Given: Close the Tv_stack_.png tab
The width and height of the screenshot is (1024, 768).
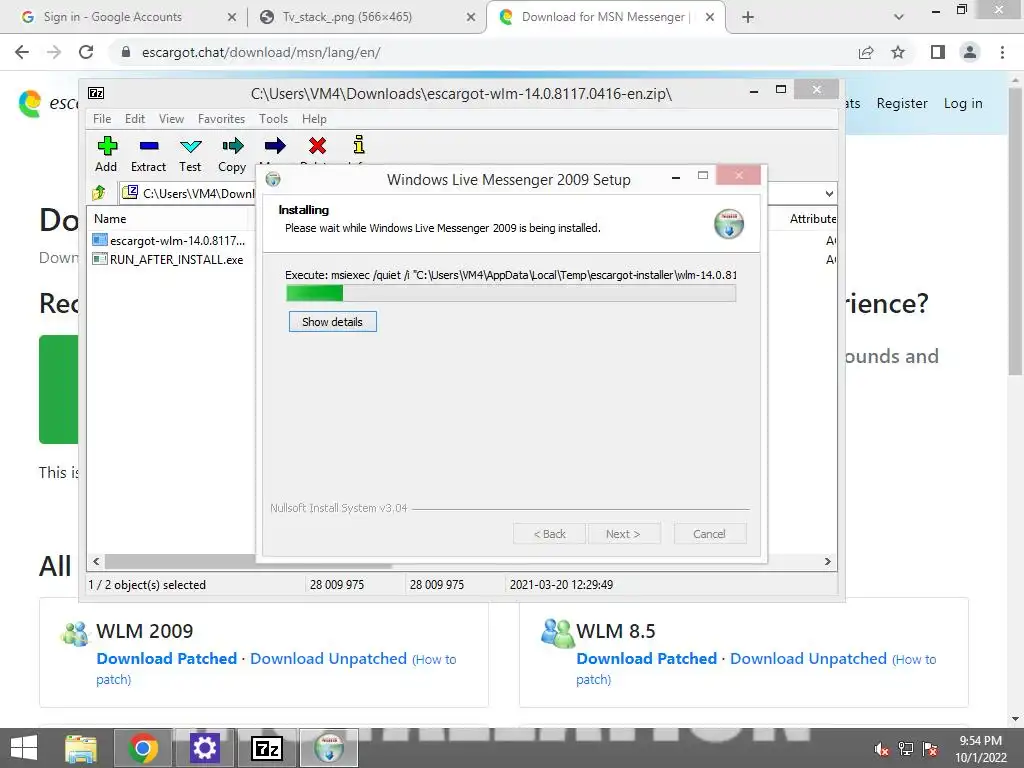Looking at the screenshot, I should 471,18.
